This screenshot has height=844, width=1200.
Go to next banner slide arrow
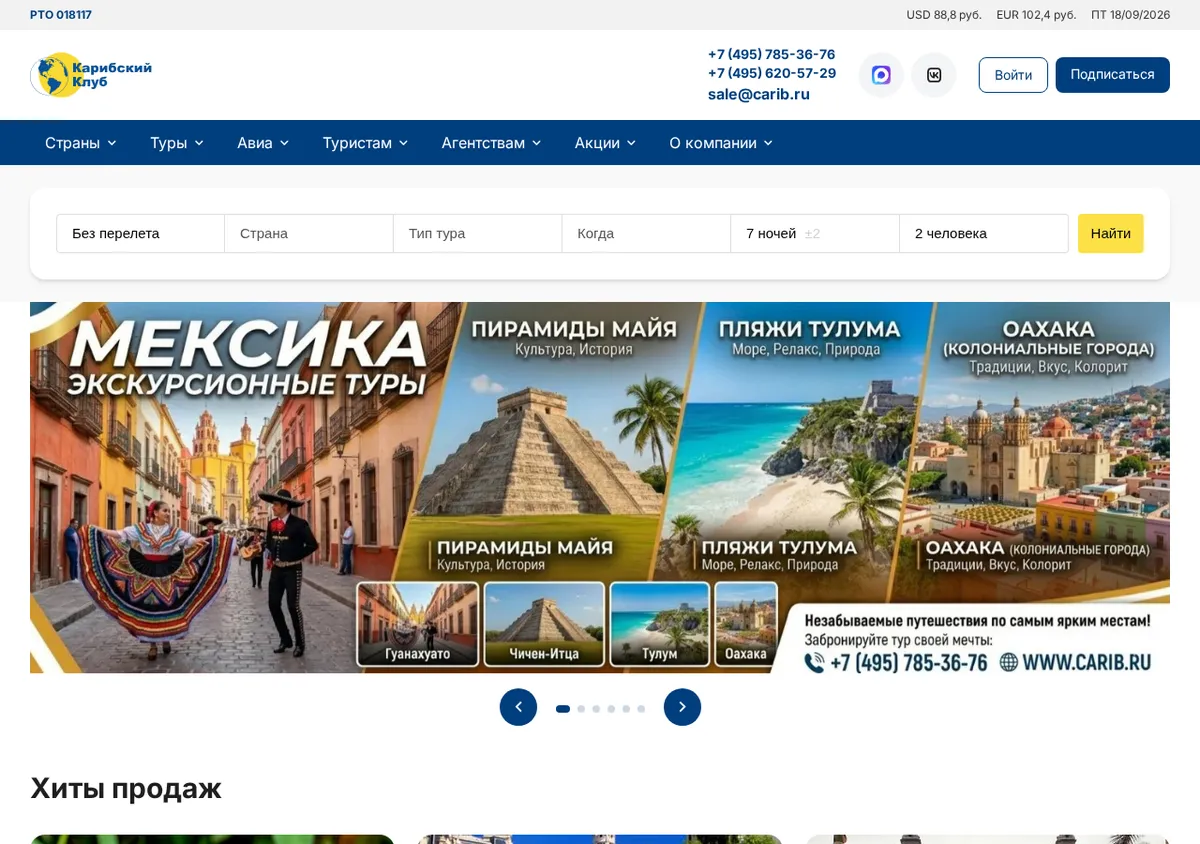point(682,707)
